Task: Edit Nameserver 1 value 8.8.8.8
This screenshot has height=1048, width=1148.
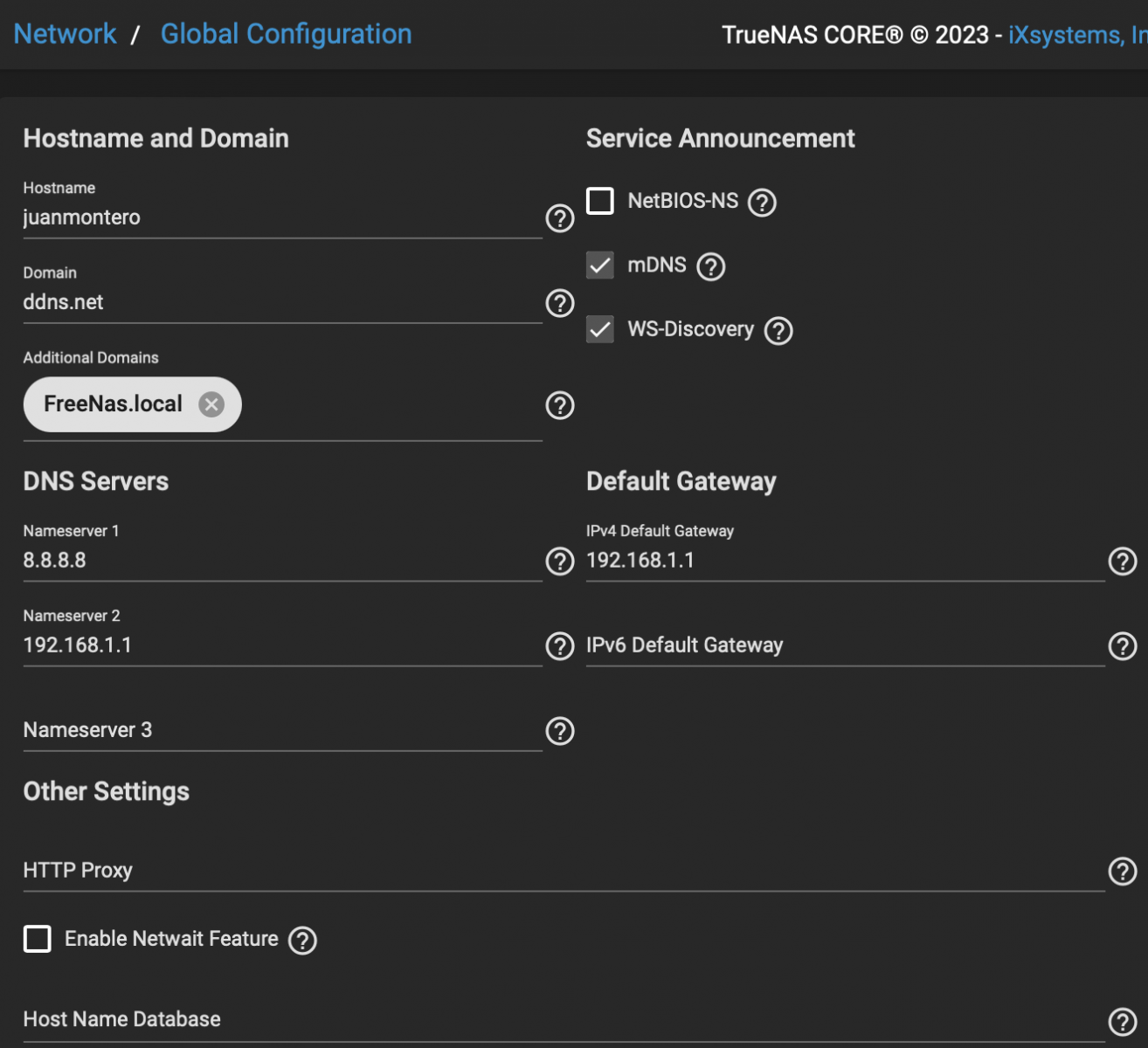Action: pyautogui.click(x=282, y=561)
